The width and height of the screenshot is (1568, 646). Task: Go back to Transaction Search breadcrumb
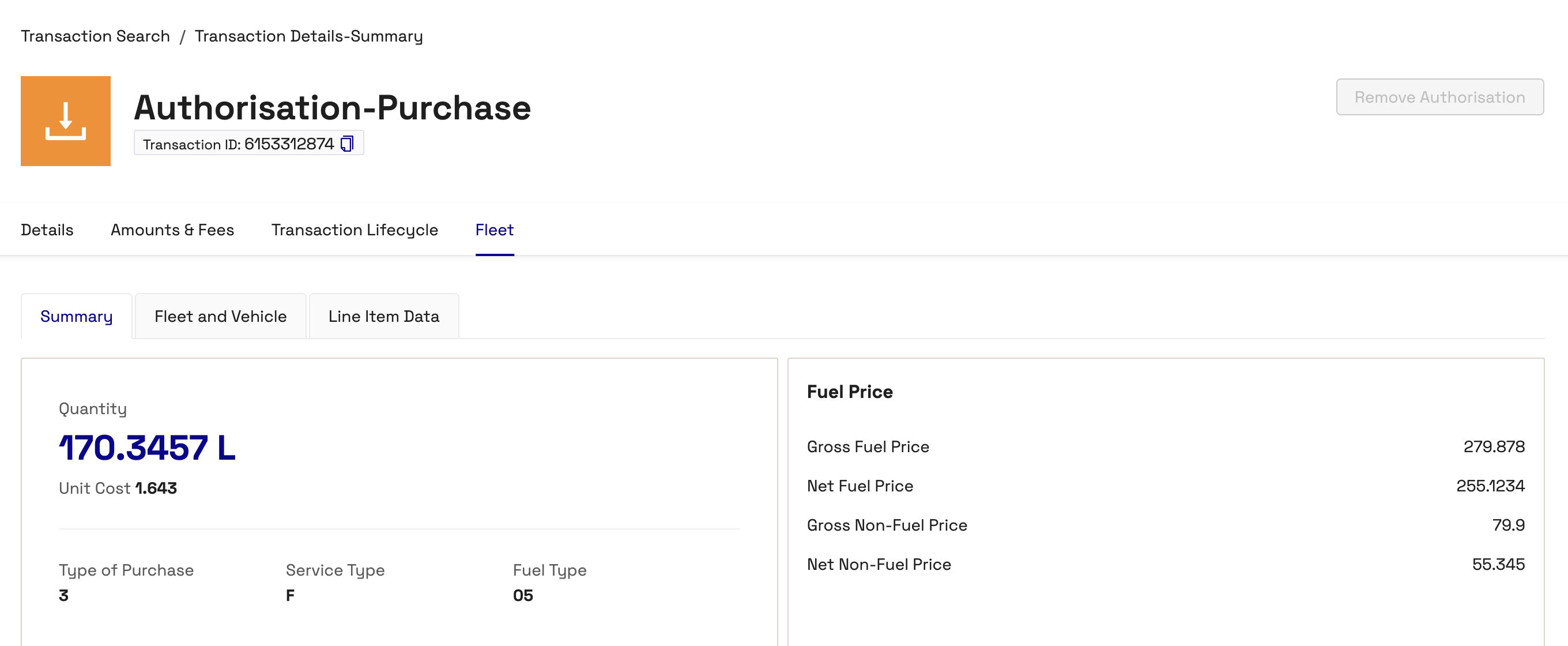[x=96, y=36]
